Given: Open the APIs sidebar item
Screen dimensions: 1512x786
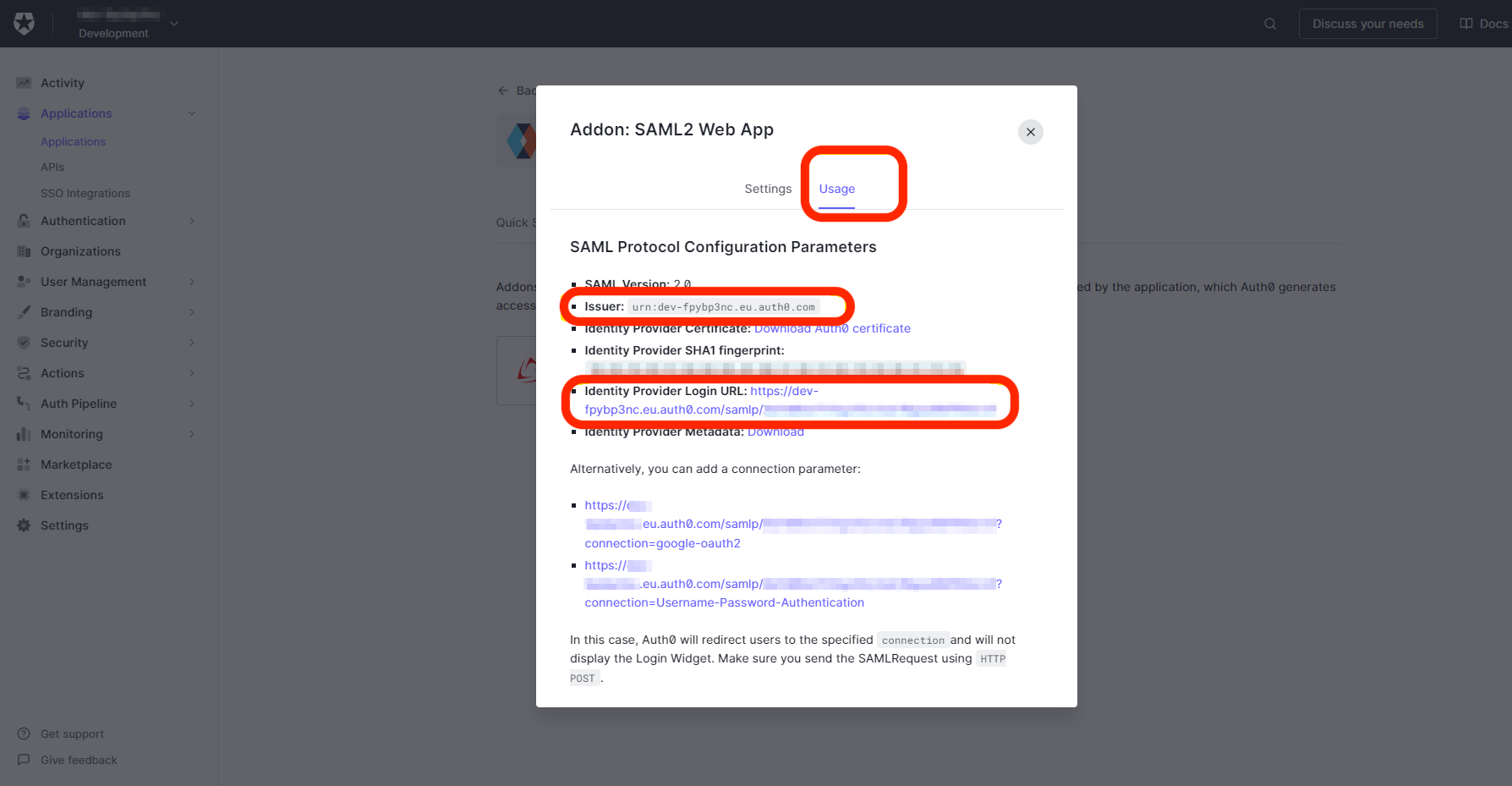Looking at the screenshot, I should 52,168.
